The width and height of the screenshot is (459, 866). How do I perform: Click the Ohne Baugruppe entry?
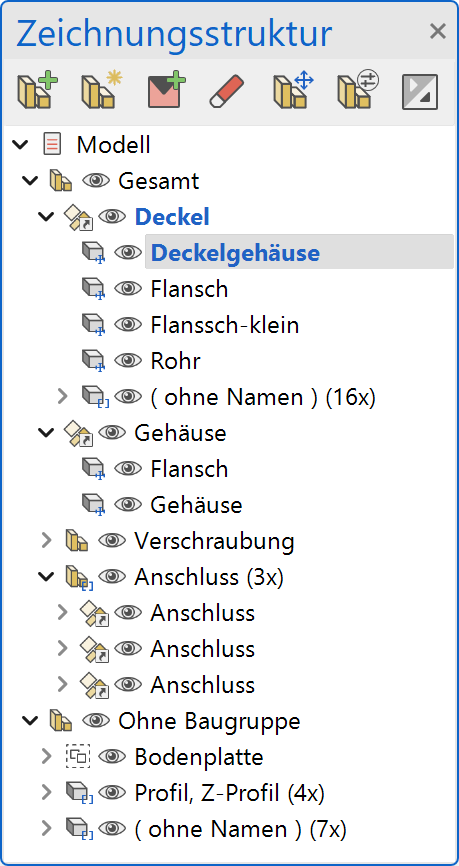[209, 721]
